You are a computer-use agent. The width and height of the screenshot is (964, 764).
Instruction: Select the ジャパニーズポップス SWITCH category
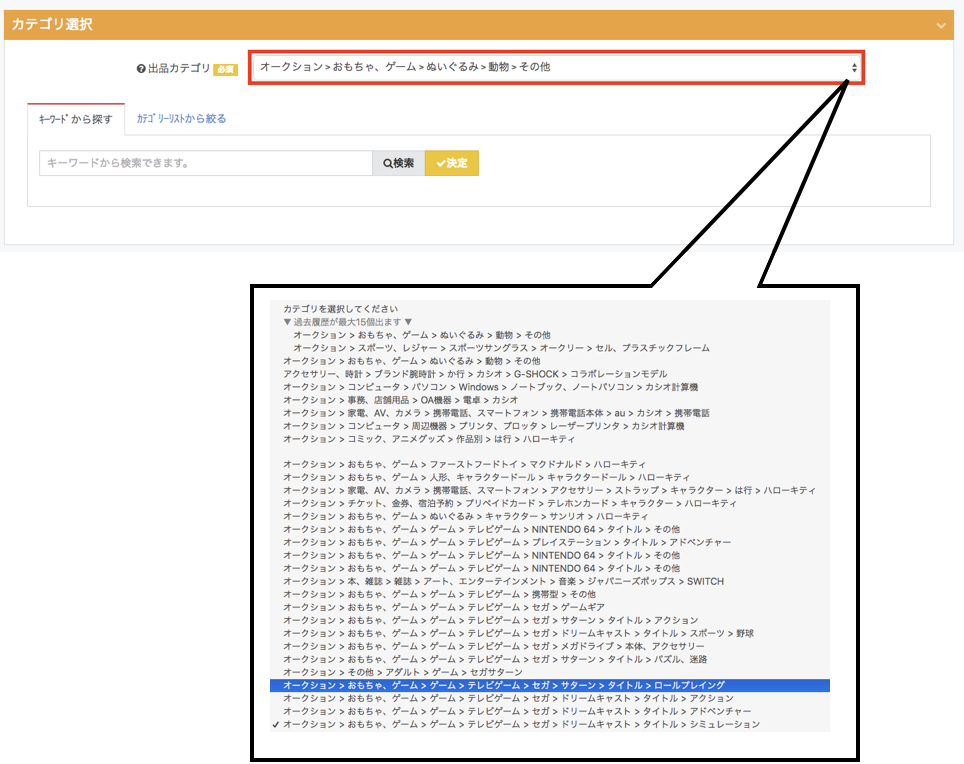point(503,581)
